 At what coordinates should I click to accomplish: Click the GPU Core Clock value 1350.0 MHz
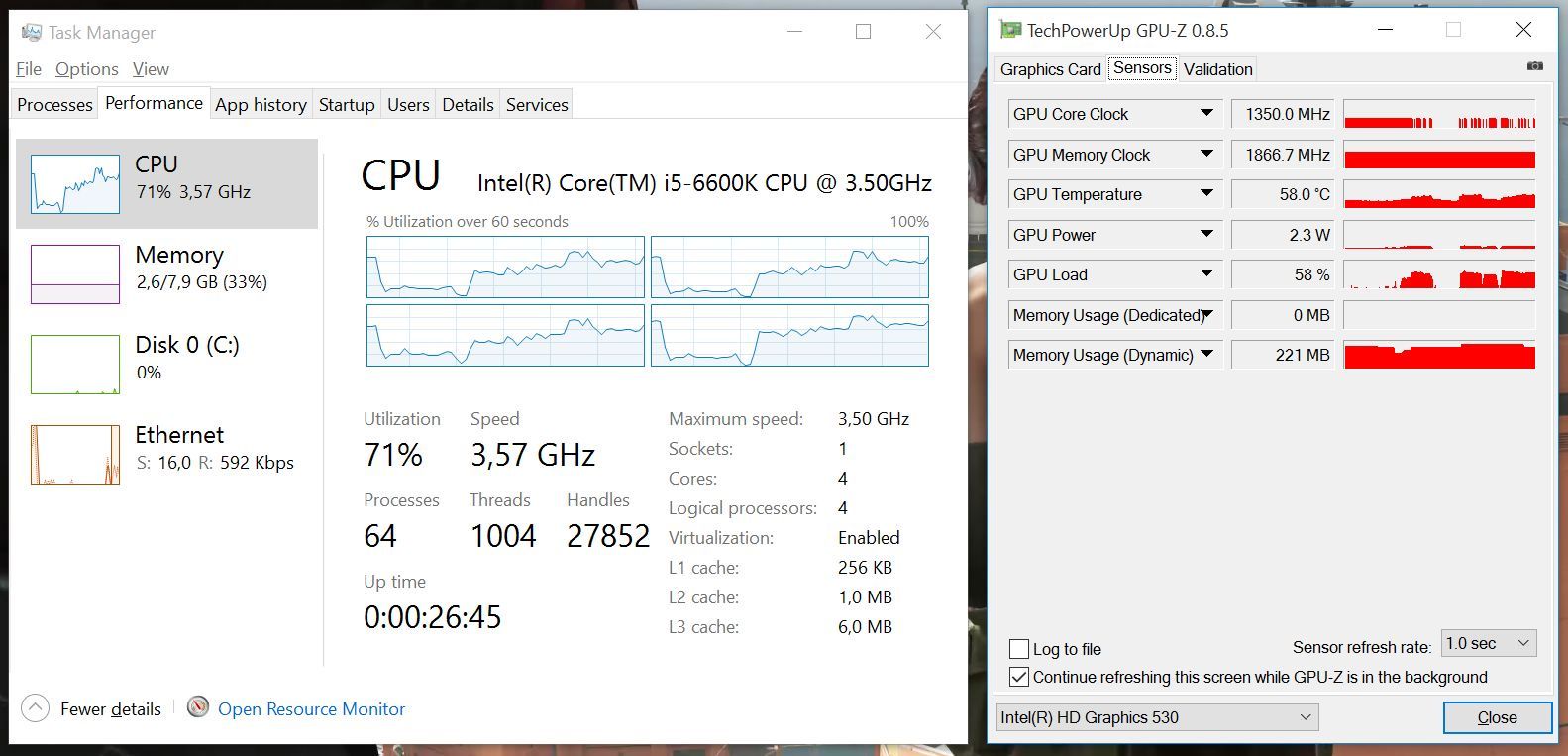[x=1283, y=114]
